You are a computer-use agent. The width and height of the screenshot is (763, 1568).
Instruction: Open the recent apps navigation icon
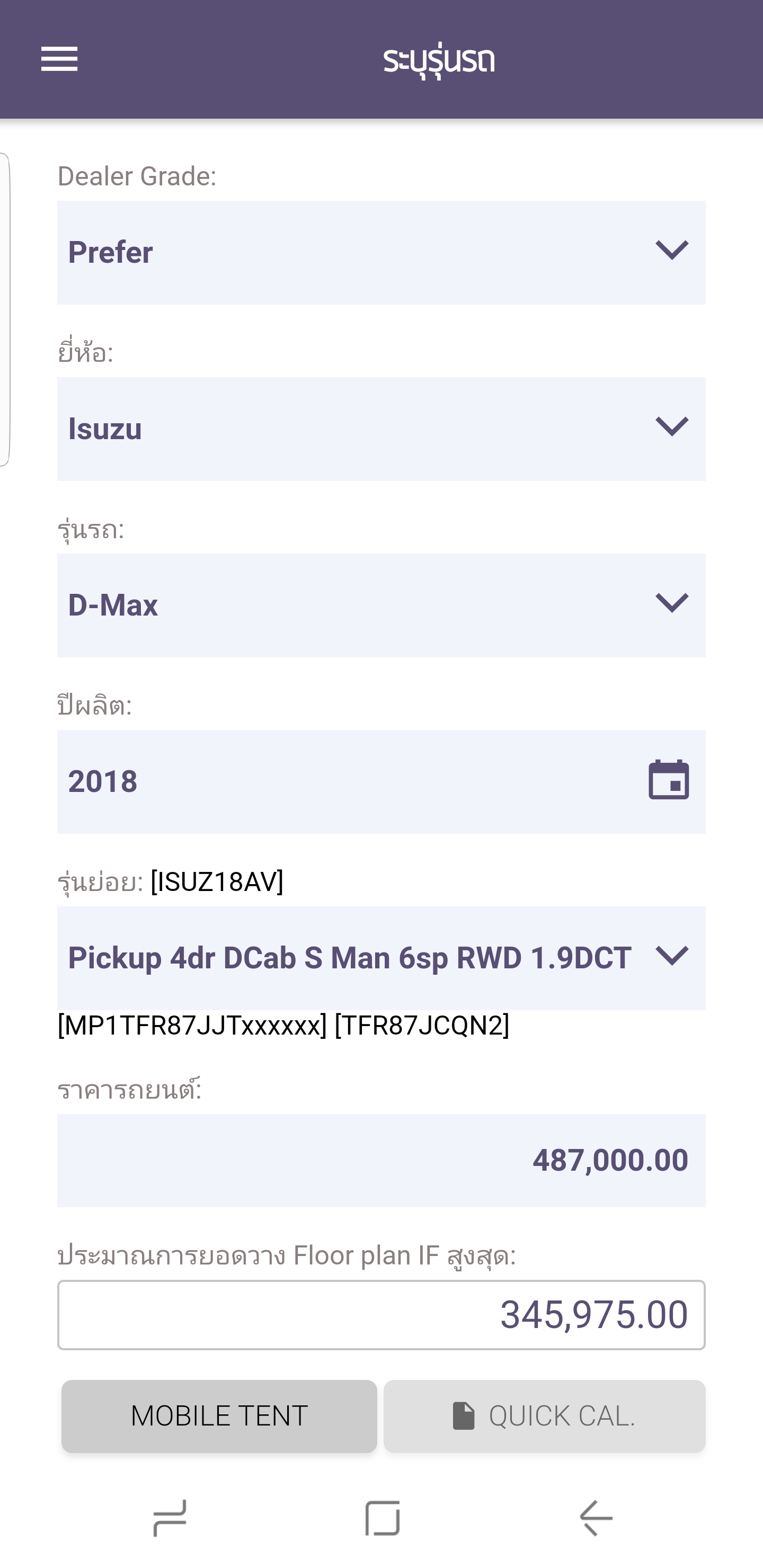click(x=169, y=1518)
